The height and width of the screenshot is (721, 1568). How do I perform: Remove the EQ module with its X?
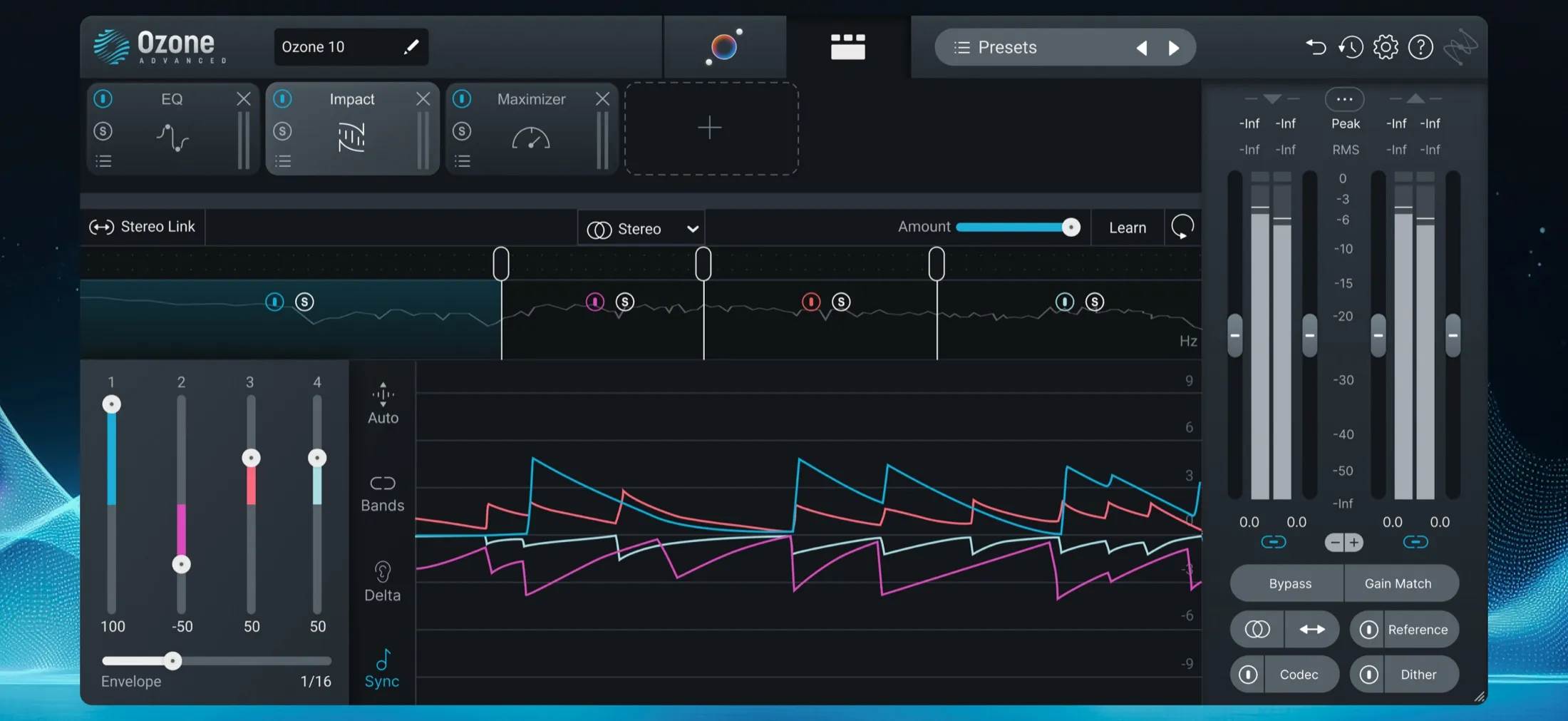point(244,98)
